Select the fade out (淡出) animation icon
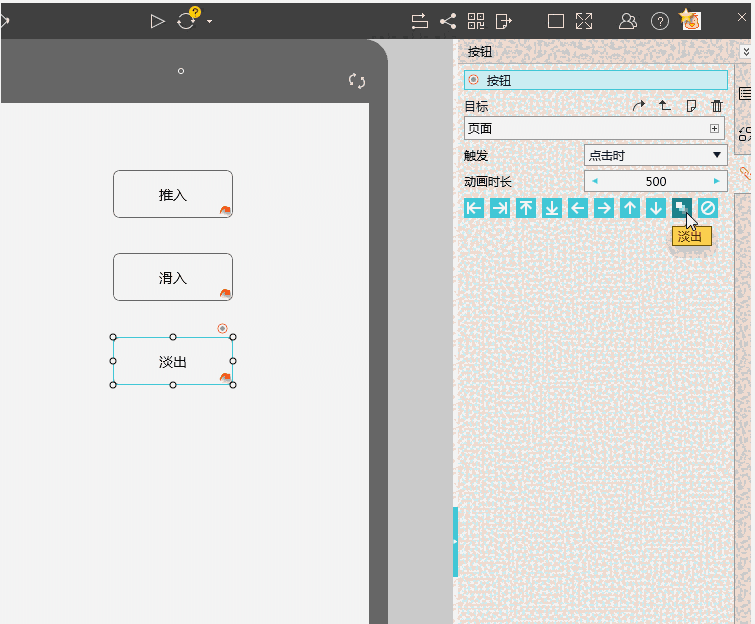 pyautogui.click(x=681, y=208)
